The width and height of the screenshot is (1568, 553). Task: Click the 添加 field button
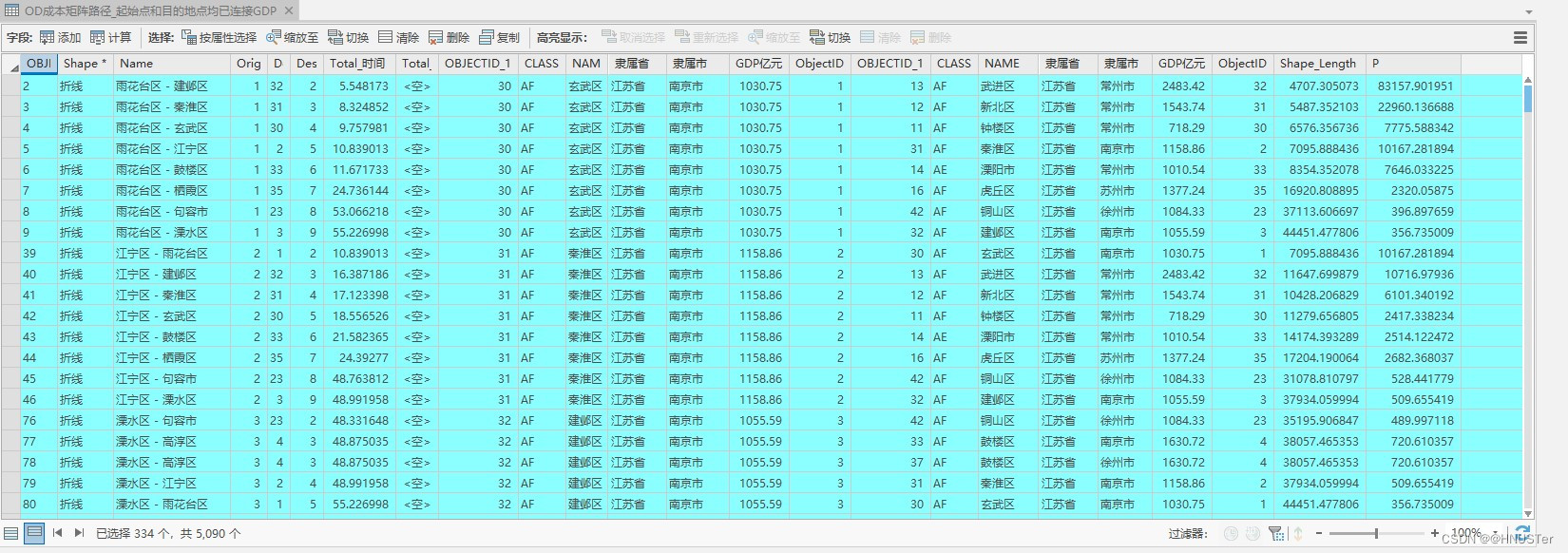[x=60, y=38]
